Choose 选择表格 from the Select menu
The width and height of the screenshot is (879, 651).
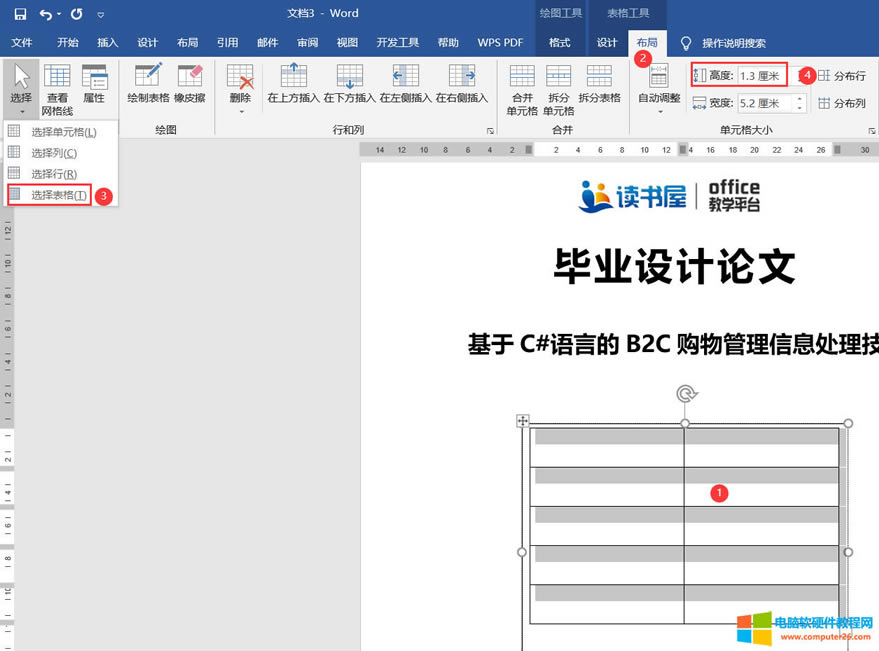click(60, 195)
